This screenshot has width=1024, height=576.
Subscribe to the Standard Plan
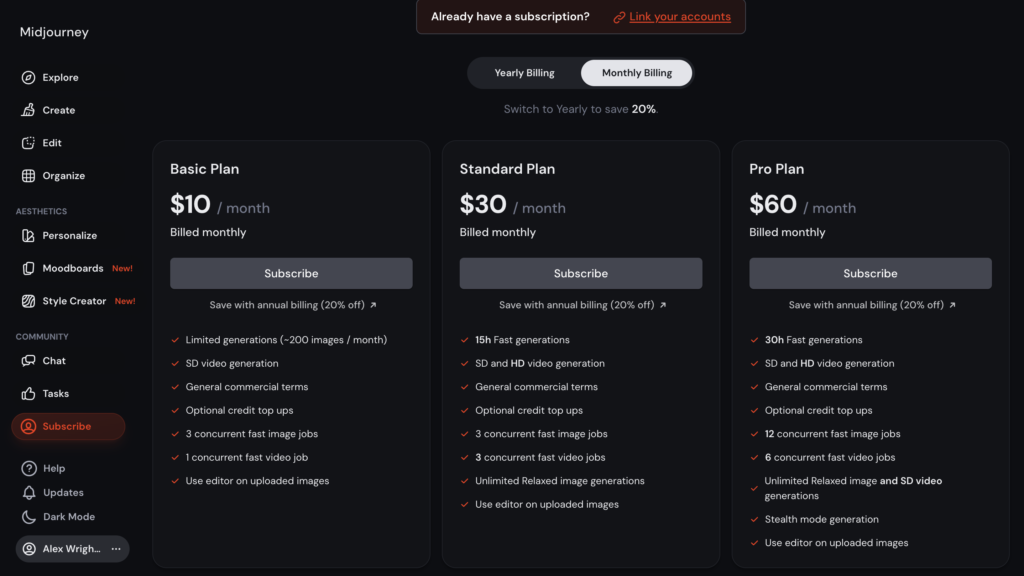(580, 272)
